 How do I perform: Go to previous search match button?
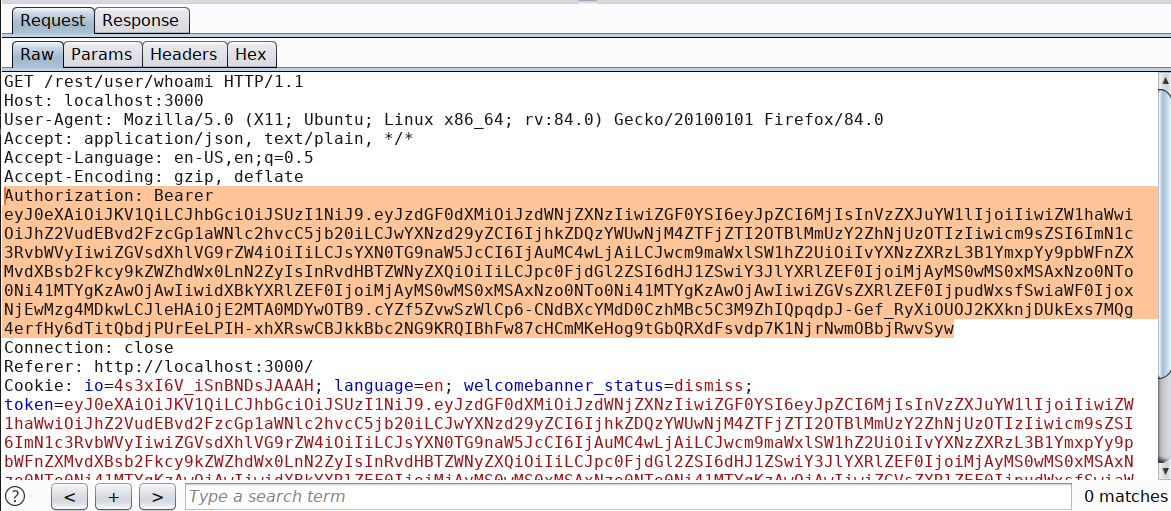click(69, 497)
